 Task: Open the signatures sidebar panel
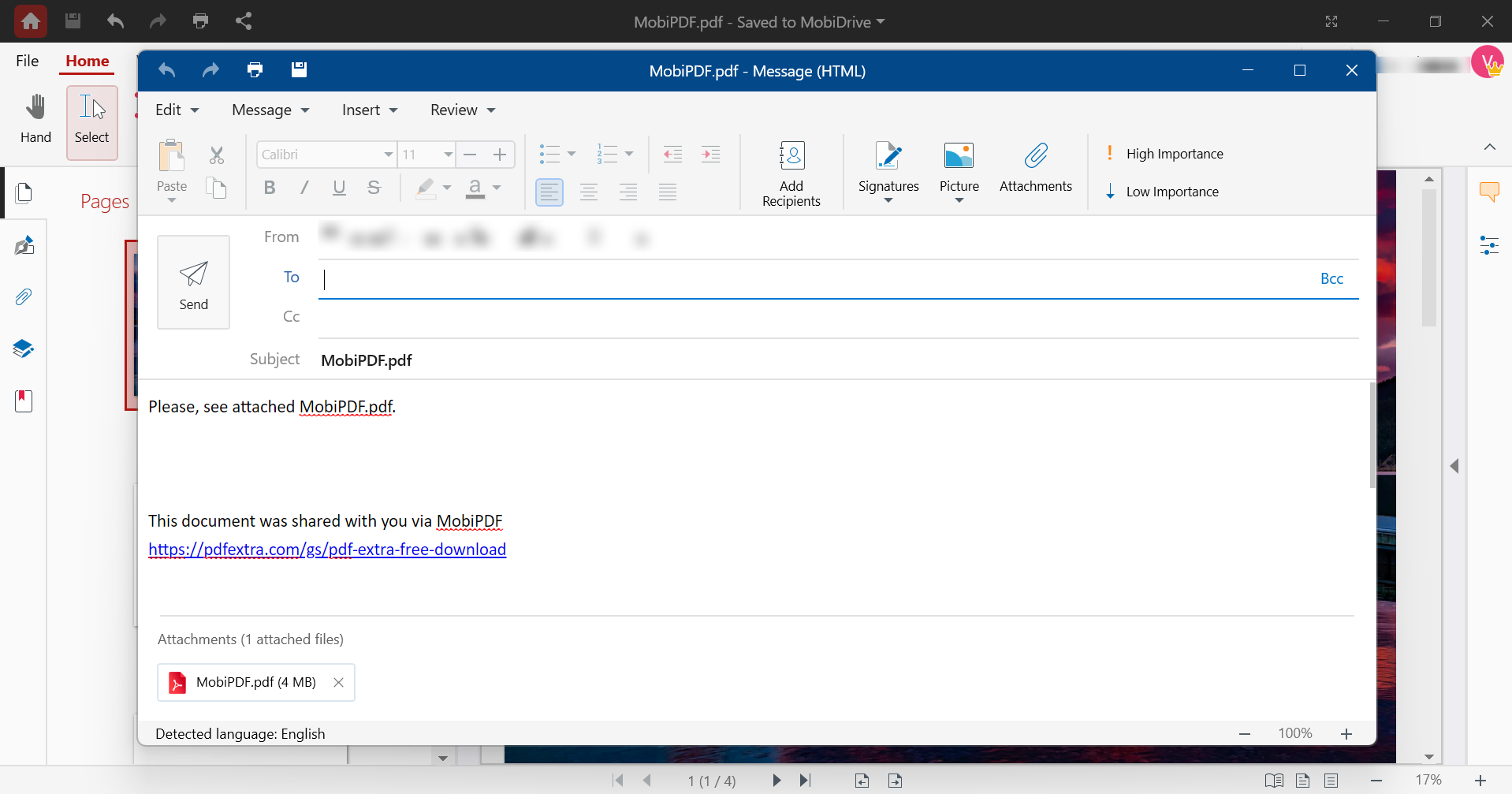click(24, 245)
